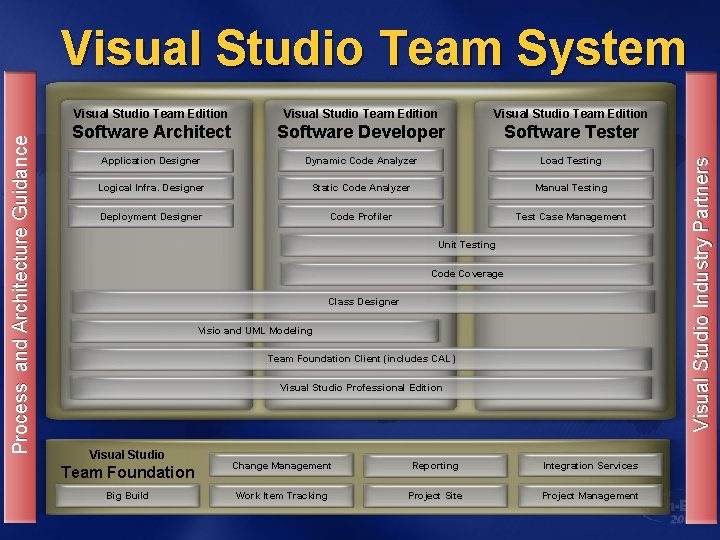This screenshot has height=540, width=720.
Task: Click Test Case Management box
Action: click(571, 216)
